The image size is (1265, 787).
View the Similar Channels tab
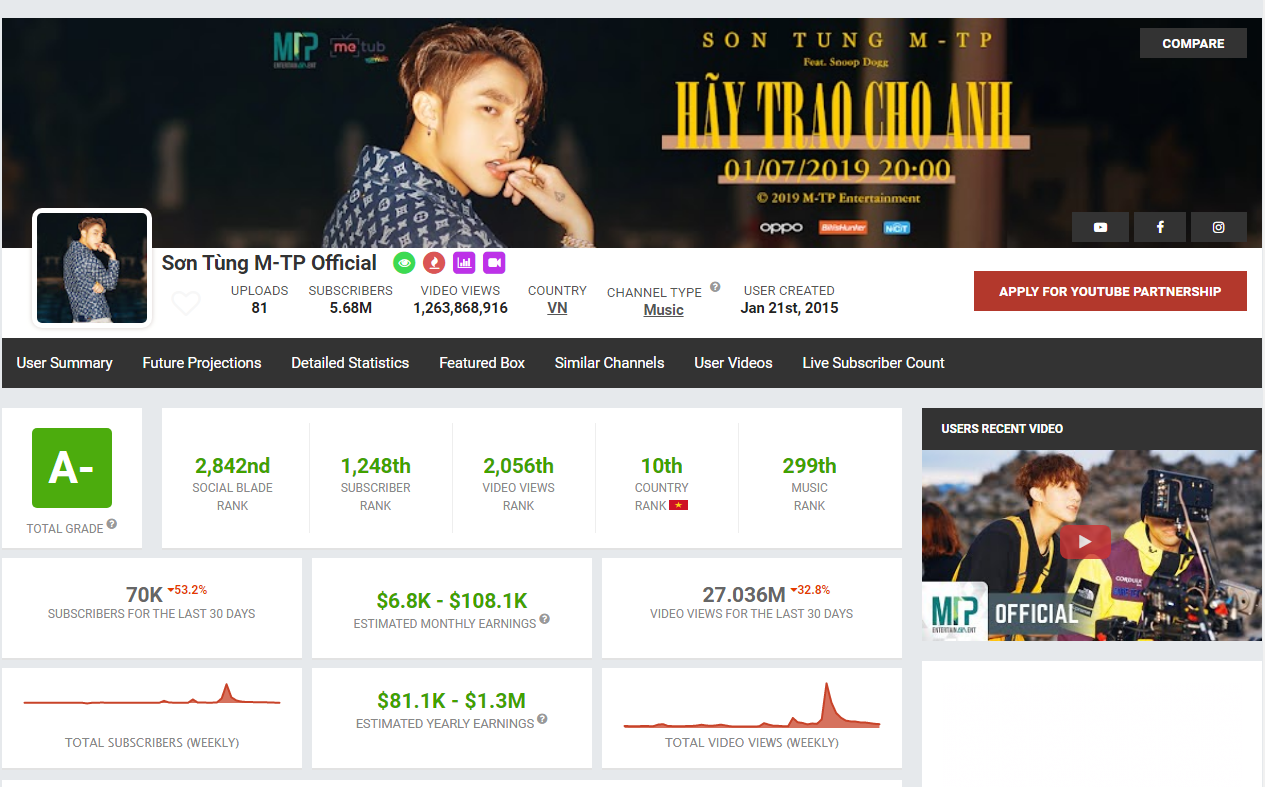point(610,363)
